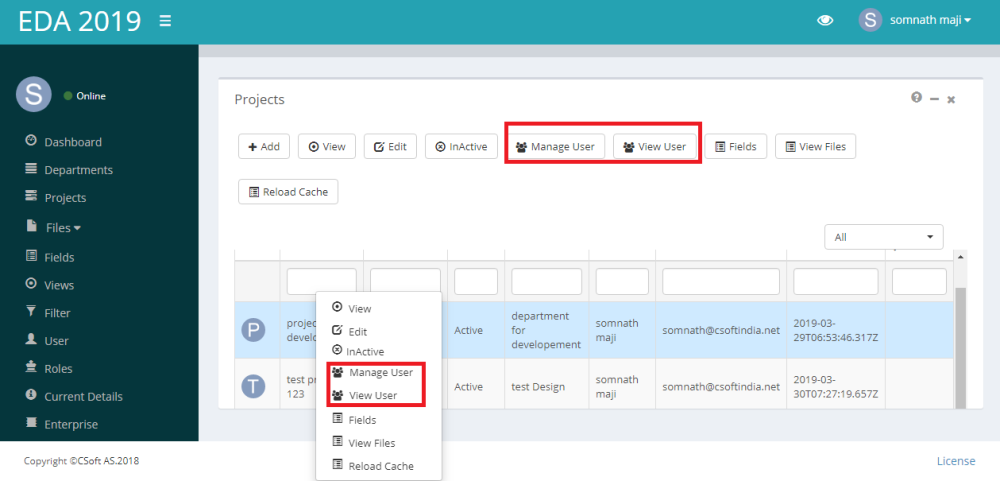
Task: Click the large S avatar in sidebar
Action: click(x=34, y=94)
